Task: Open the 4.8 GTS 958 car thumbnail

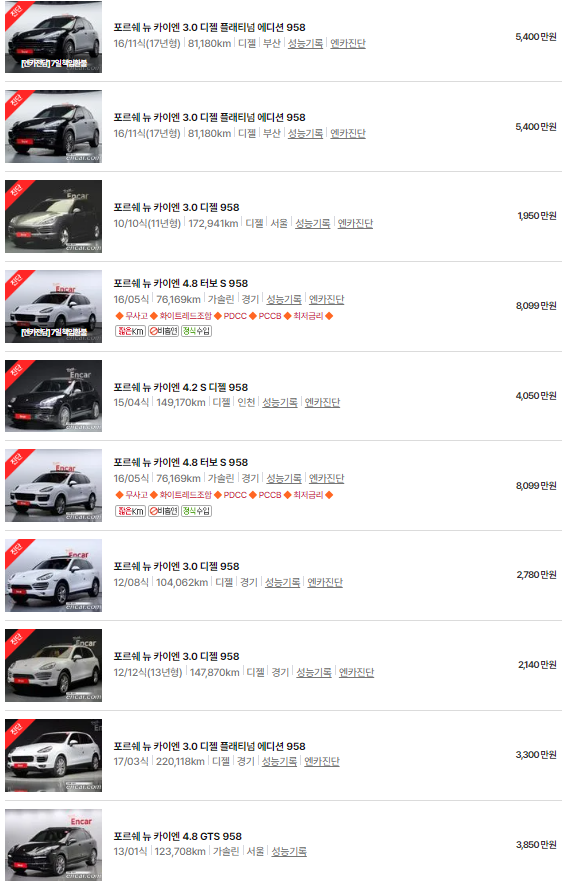Action: tap(54, 845)
